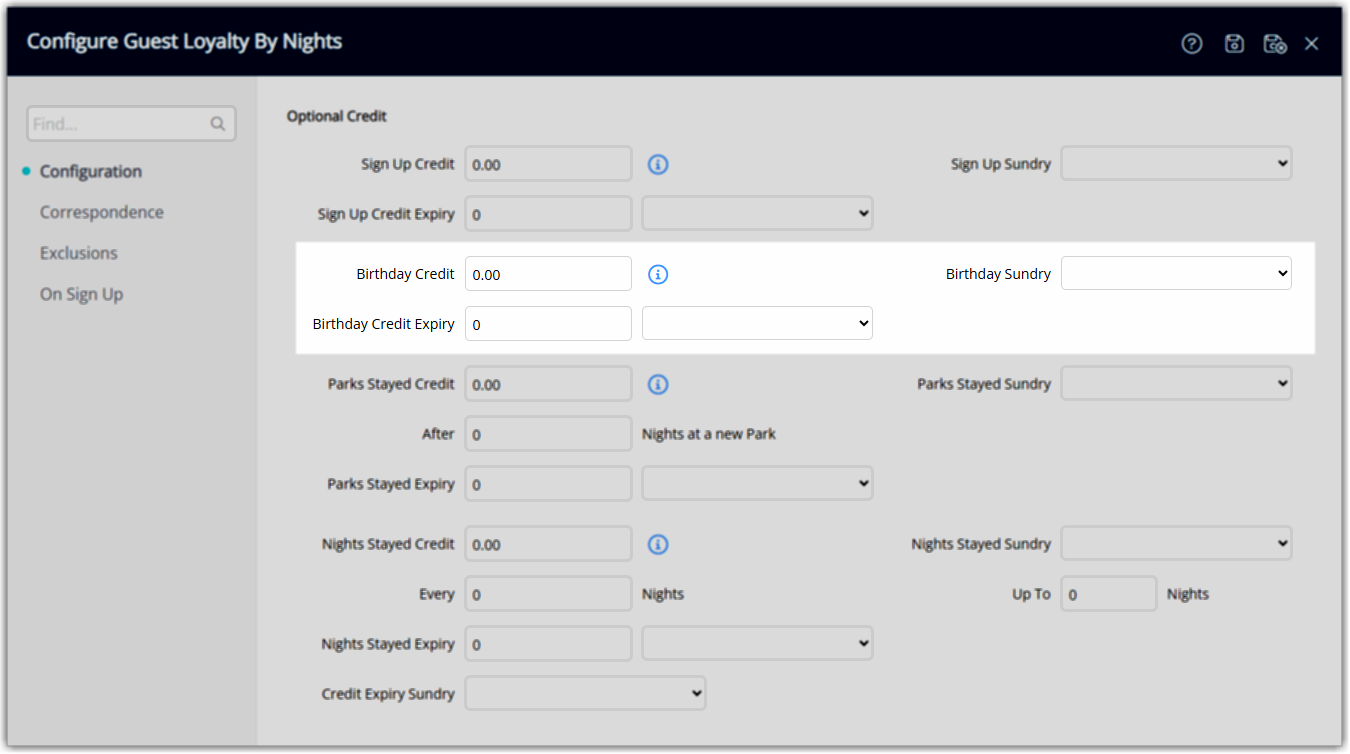
Task: Close the Configure Guest Loyalty window
Action: (x=1312, y=43)
